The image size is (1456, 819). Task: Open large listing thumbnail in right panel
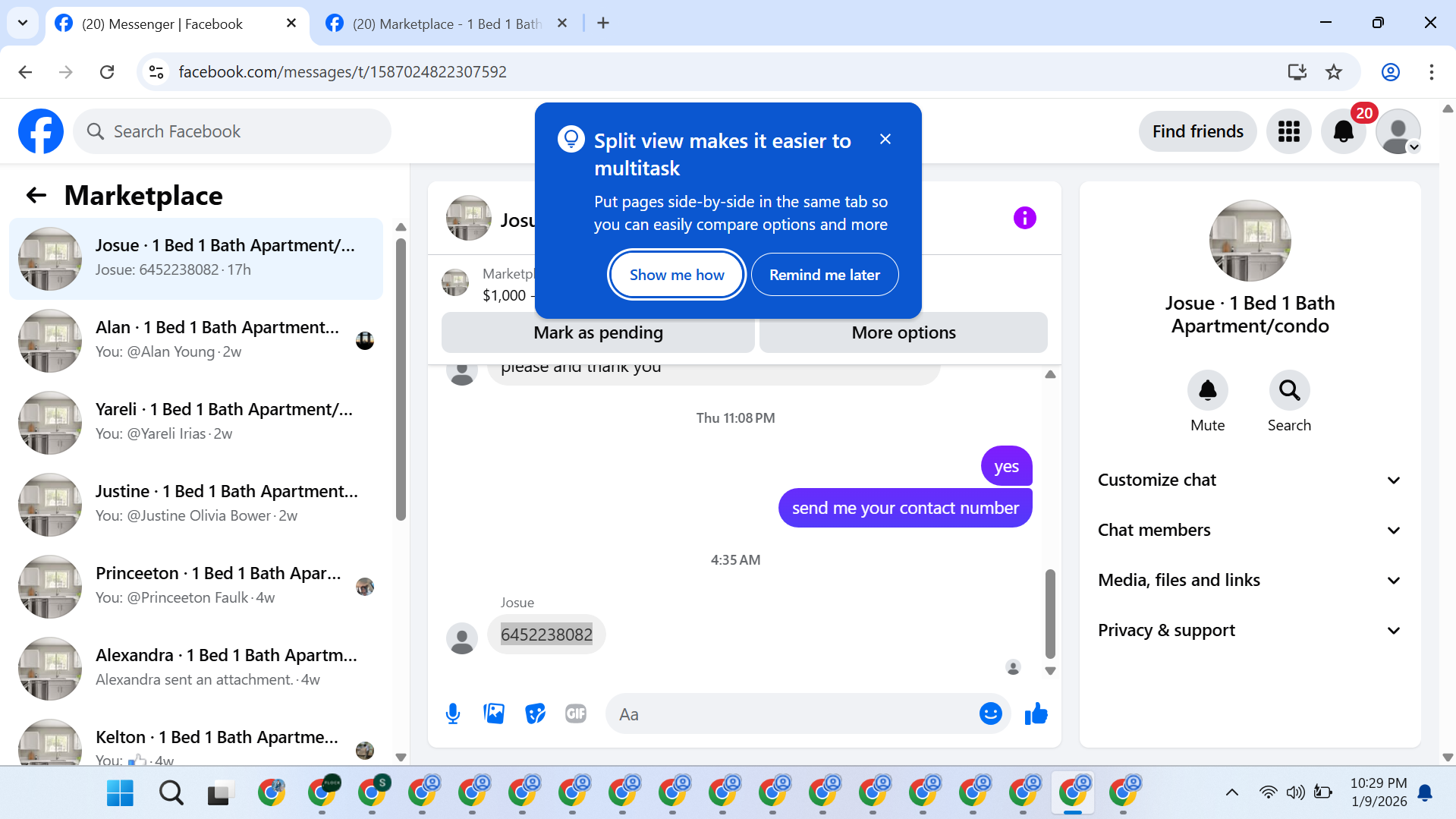pos(1250,241)
